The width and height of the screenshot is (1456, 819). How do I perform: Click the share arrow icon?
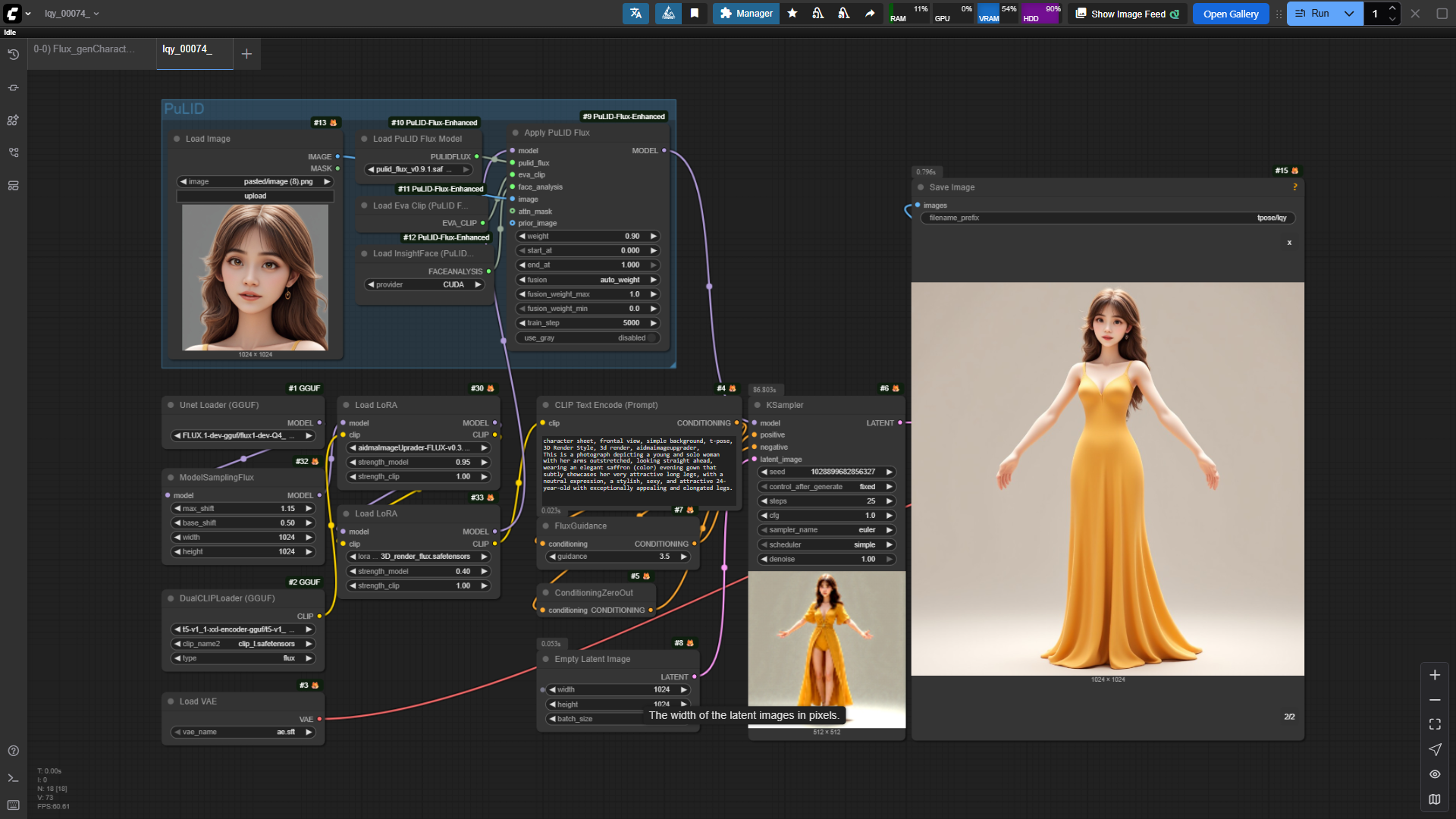click(870, 14)
